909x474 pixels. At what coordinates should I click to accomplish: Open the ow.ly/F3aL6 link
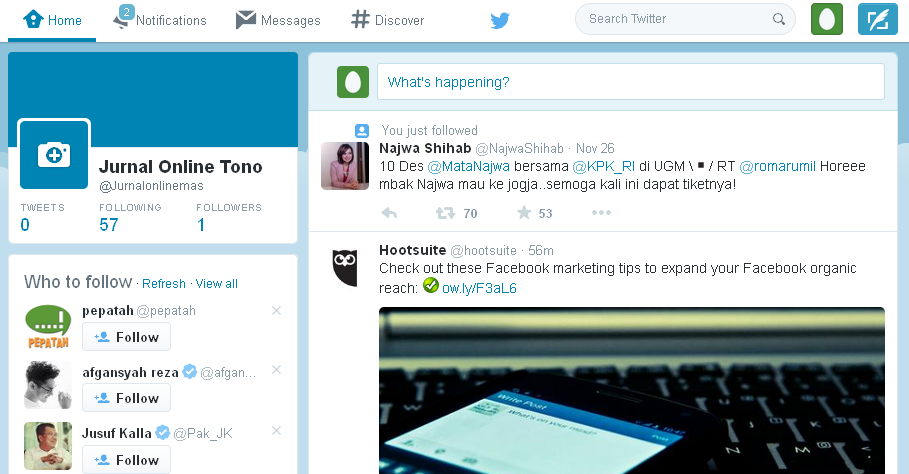tap(479, 288)
